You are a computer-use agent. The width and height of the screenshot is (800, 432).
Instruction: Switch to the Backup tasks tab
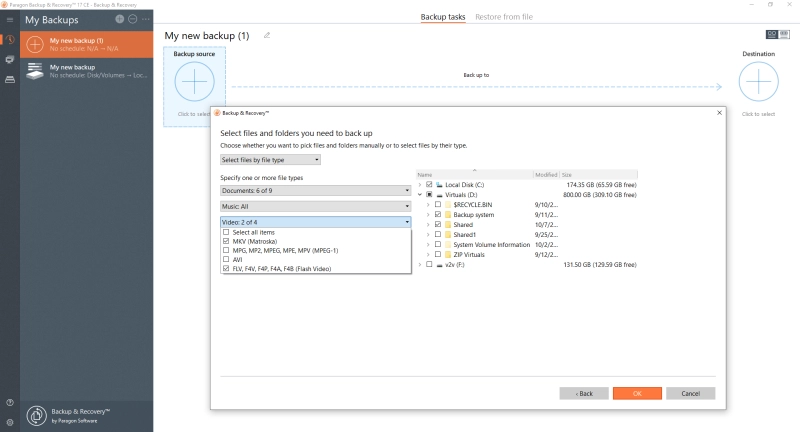(443, 17)
